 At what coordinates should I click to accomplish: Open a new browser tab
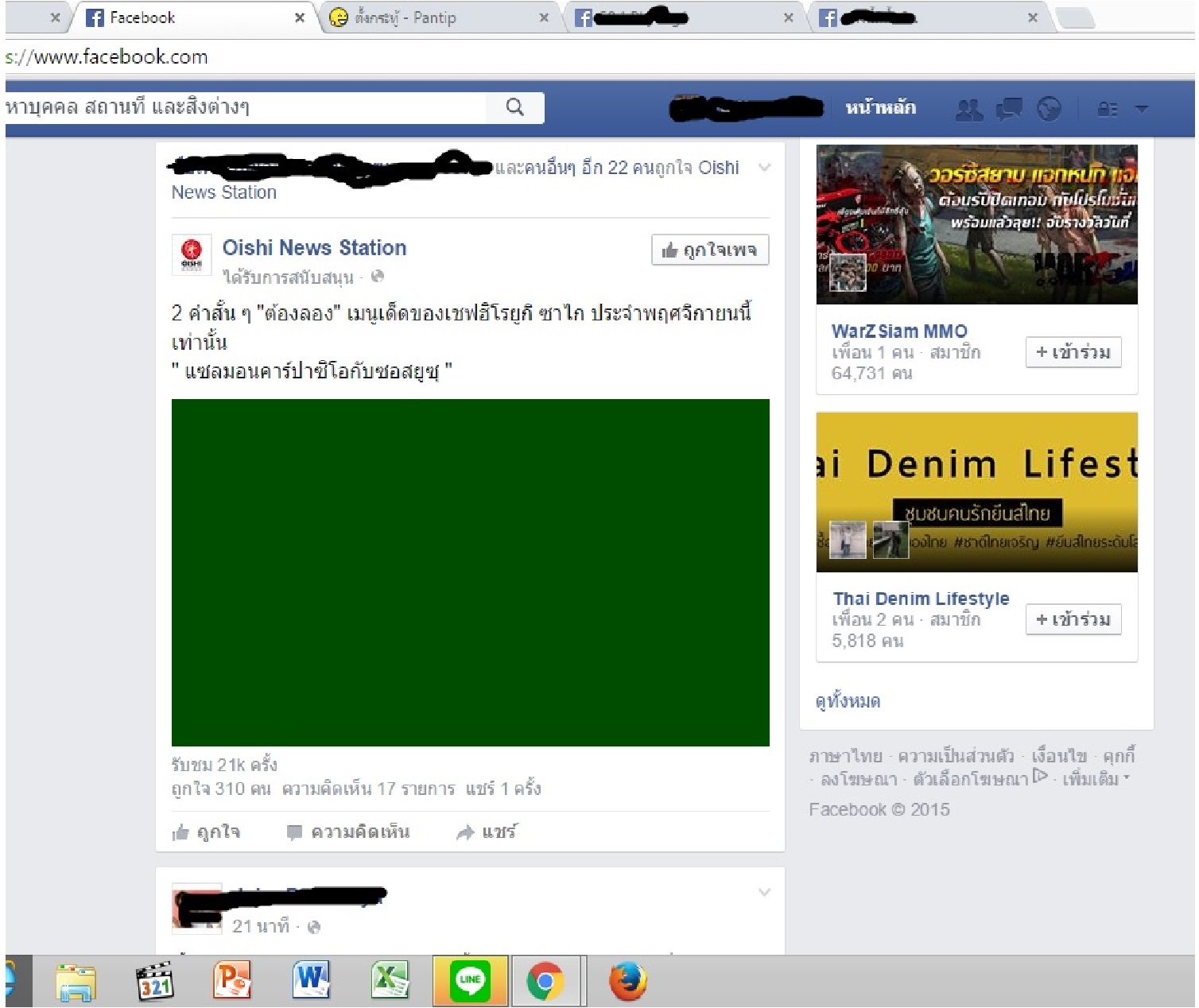click(x=1075, y=18)
